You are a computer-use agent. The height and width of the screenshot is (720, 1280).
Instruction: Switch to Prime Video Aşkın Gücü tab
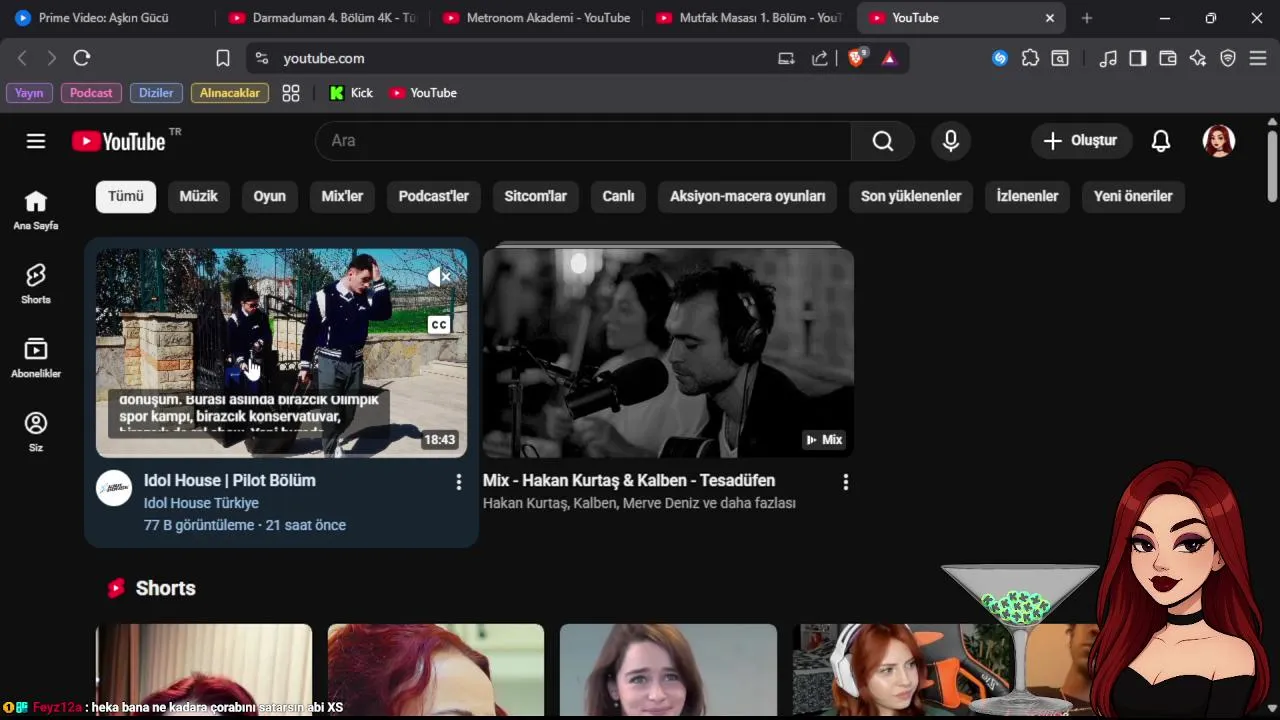(105, 18)
